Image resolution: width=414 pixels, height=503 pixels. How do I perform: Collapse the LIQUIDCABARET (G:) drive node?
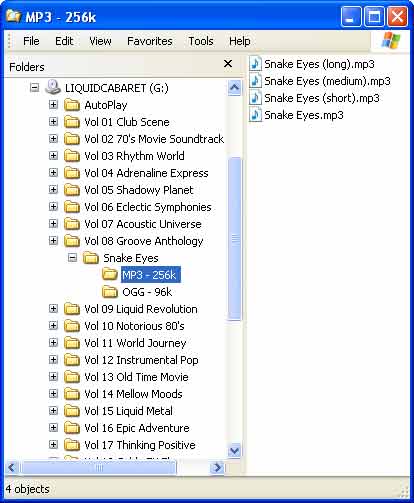tap(34, 88)
